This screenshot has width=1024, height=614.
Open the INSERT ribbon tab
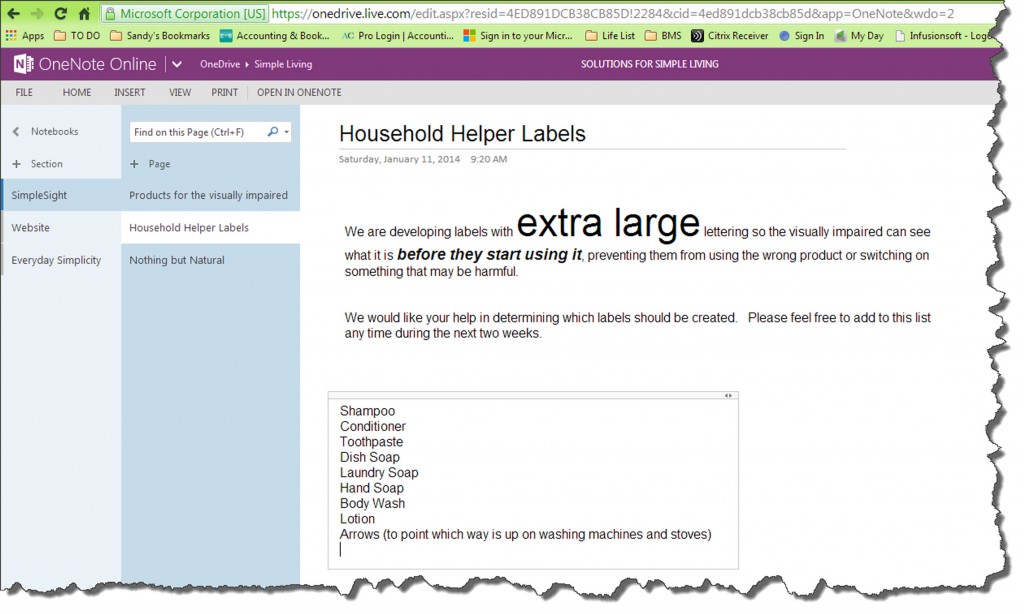130,92
